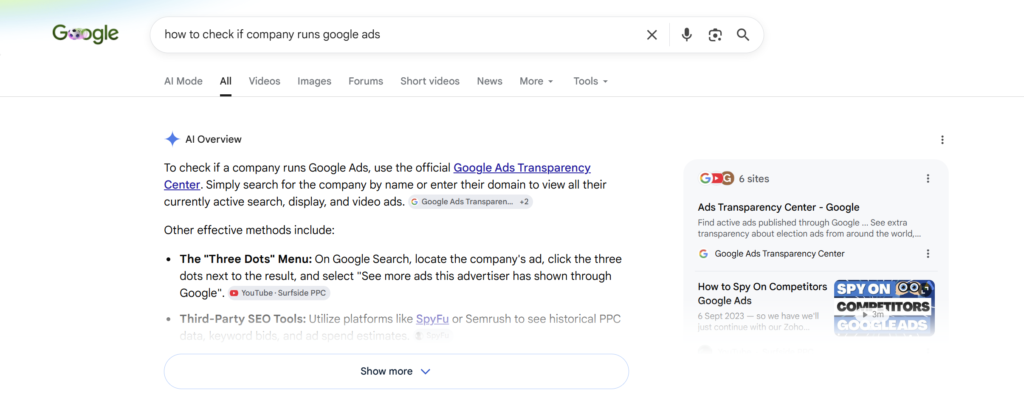Click the magnifying glass search icon

coord(743,35)
